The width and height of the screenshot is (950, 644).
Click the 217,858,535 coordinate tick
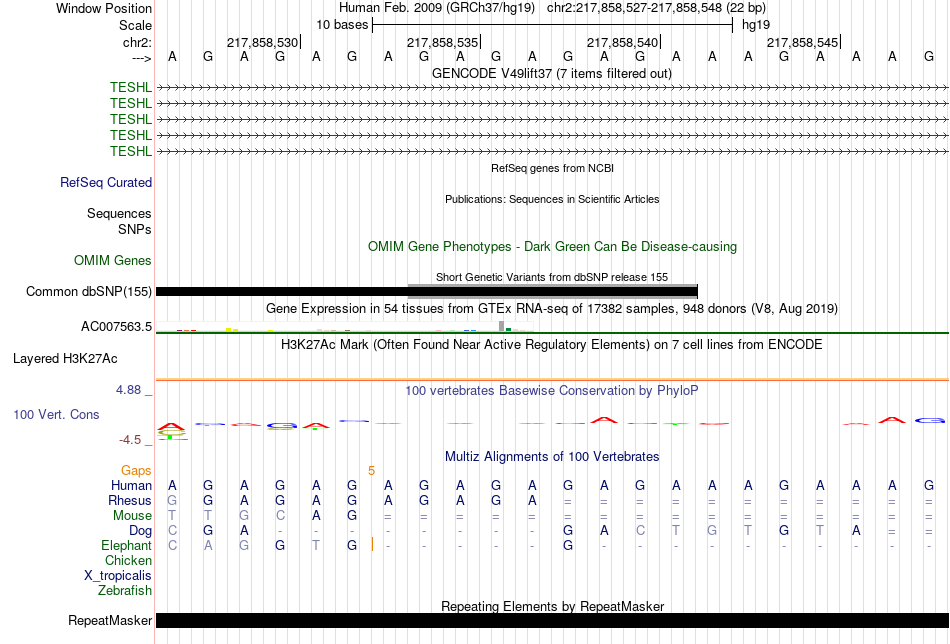(443, 42)
